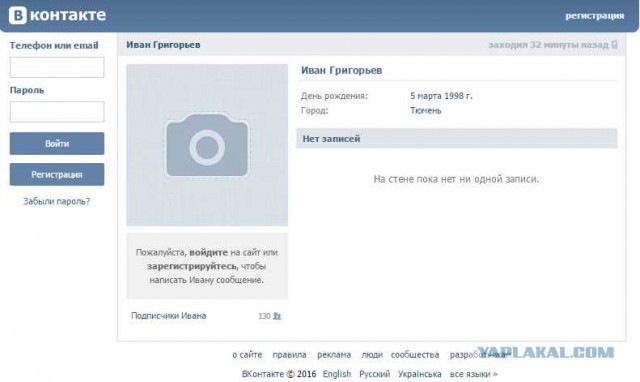Image resolution: width=640 pixels, height=382 pixels.
Task: Switch language to Українська
Action: 420,374
